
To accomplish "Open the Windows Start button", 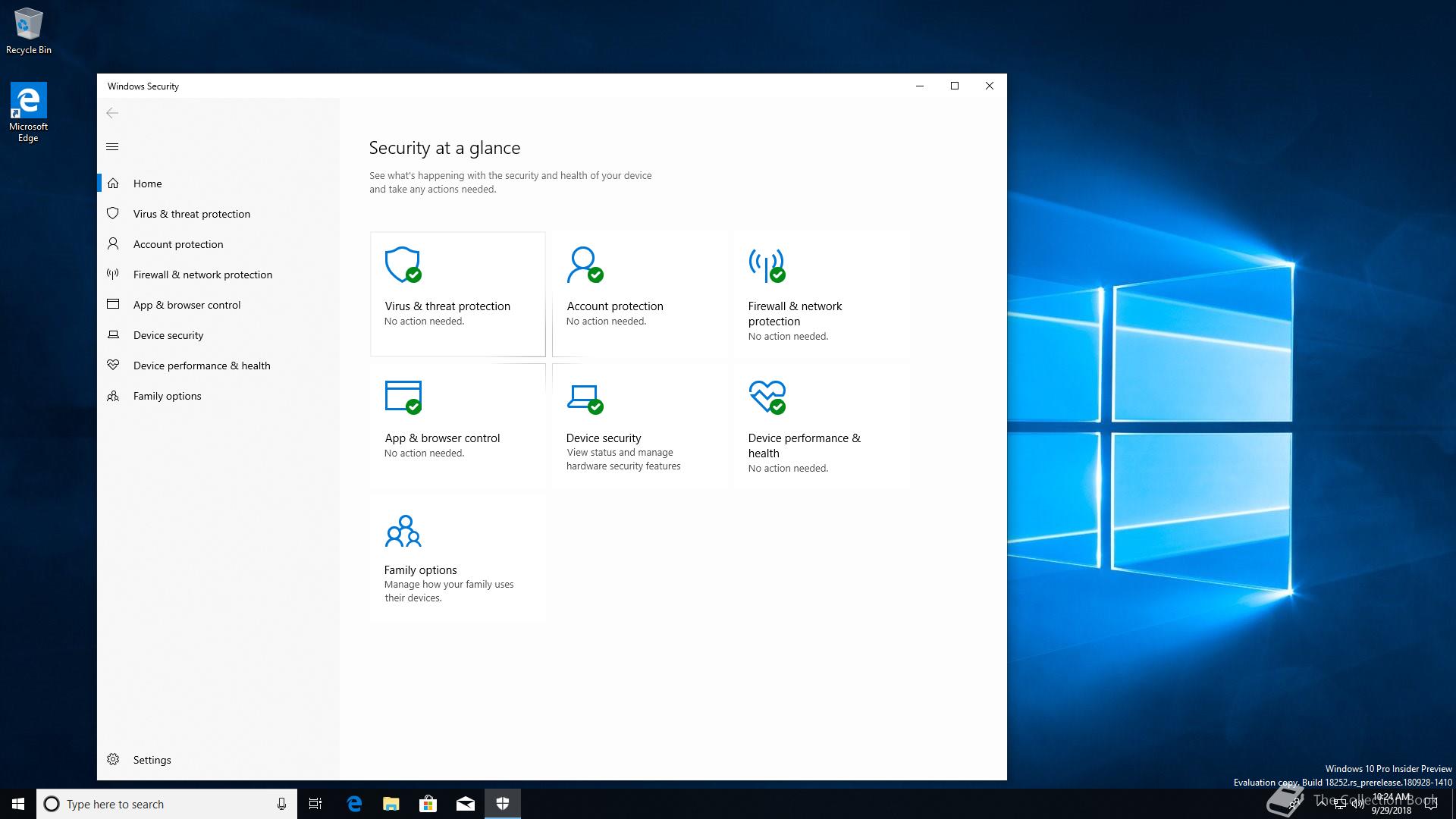I will coord(18,804).
